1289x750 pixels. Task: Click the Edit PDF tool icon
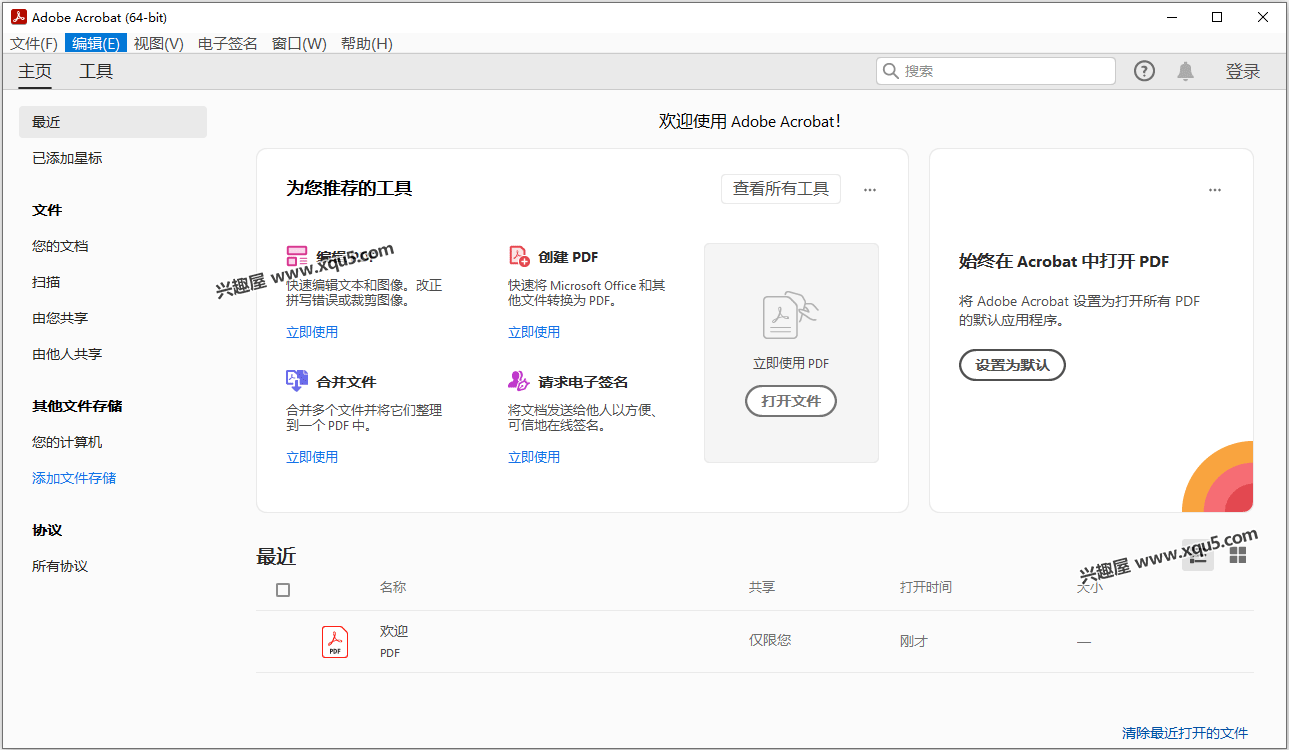tap(297, 256)
